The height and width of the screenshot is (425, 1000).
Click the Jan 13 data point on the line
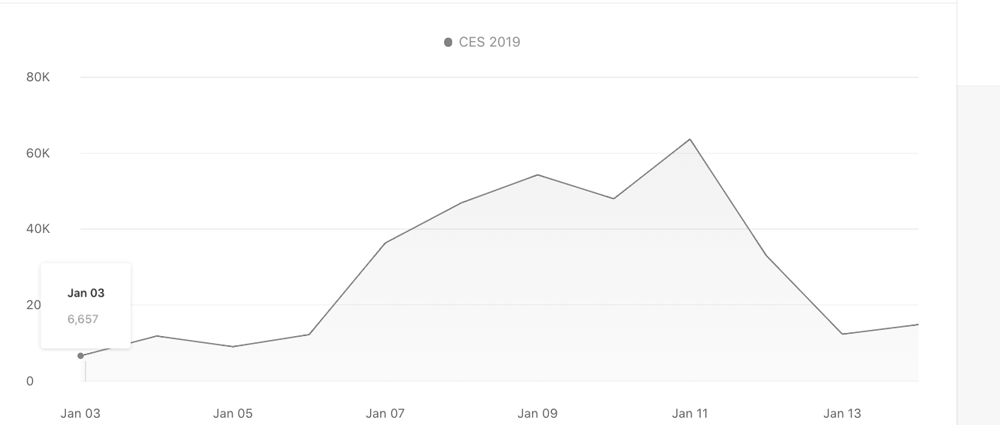pyautogui.click(x=842, y=334)
